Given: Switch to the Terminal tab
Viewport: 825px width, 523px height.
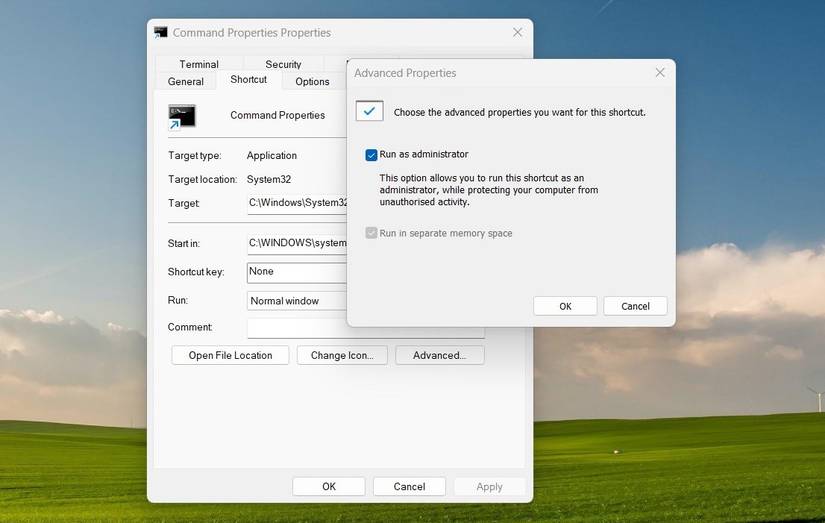Looking at the screenshot, I should [x=199, y=64].
